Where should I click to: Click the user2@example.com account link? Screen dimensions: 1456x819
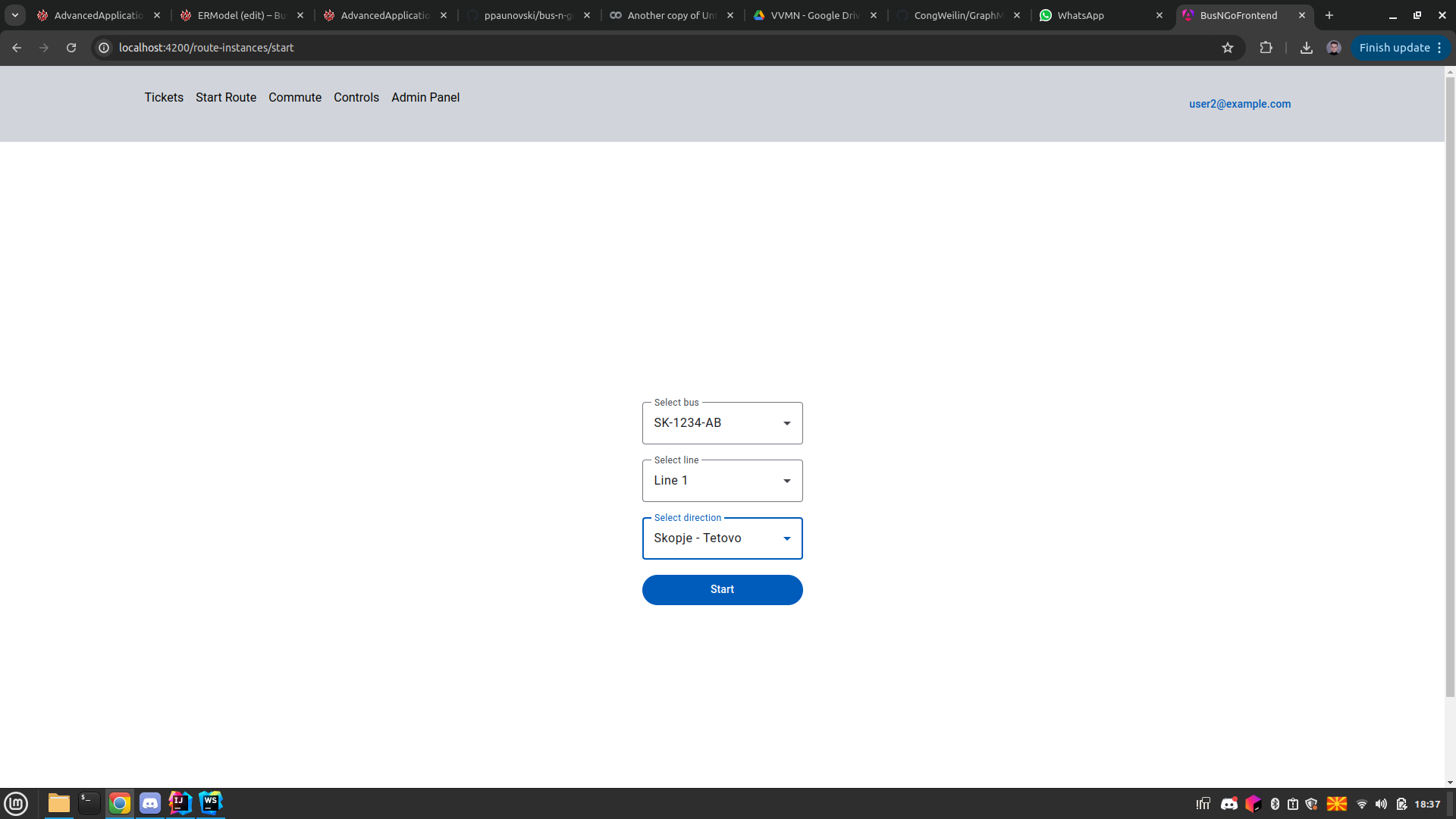(x=1239, y=103)
